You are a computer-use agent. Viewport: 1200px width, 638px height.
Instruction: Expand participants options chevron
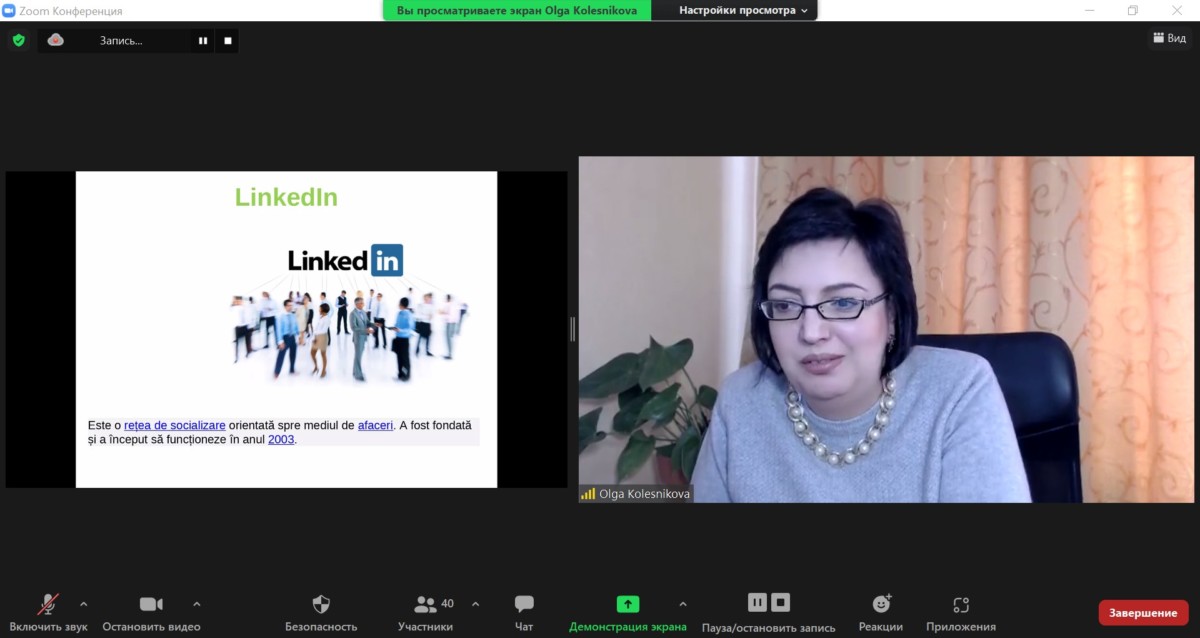coord(475,604)
